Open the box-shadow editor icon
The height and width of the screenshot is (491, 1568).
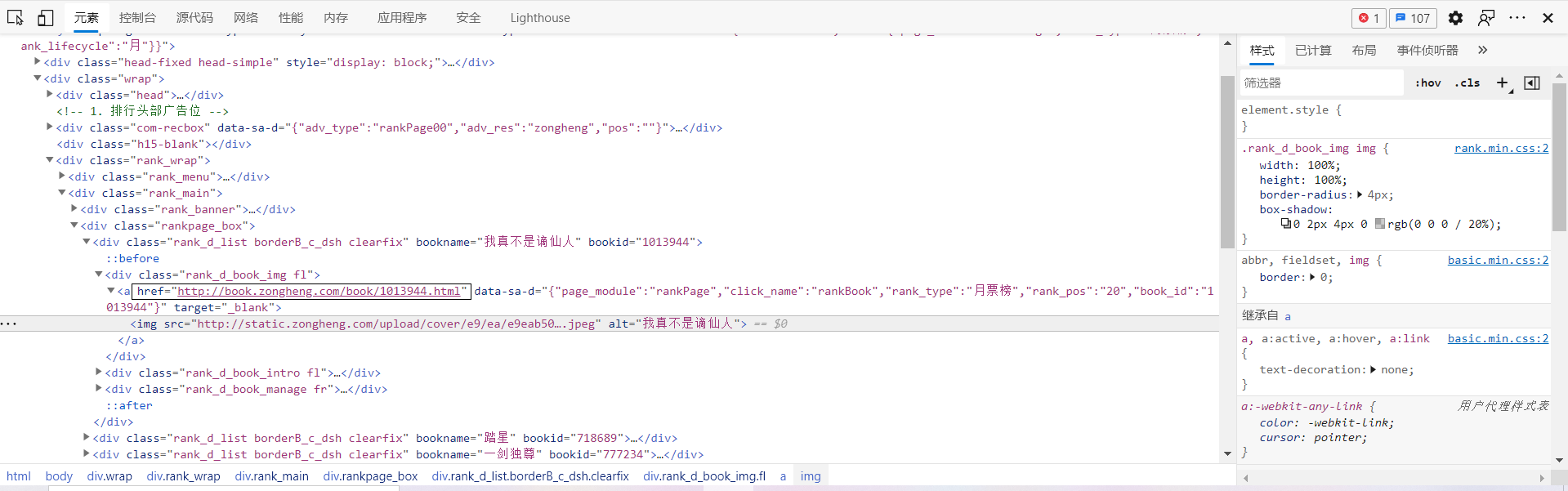click(1285, 223)
